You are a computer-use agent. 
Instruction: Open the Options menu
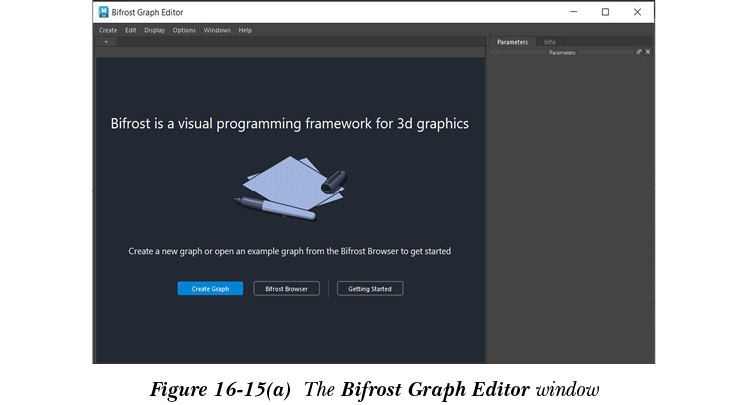coord(184,30)
